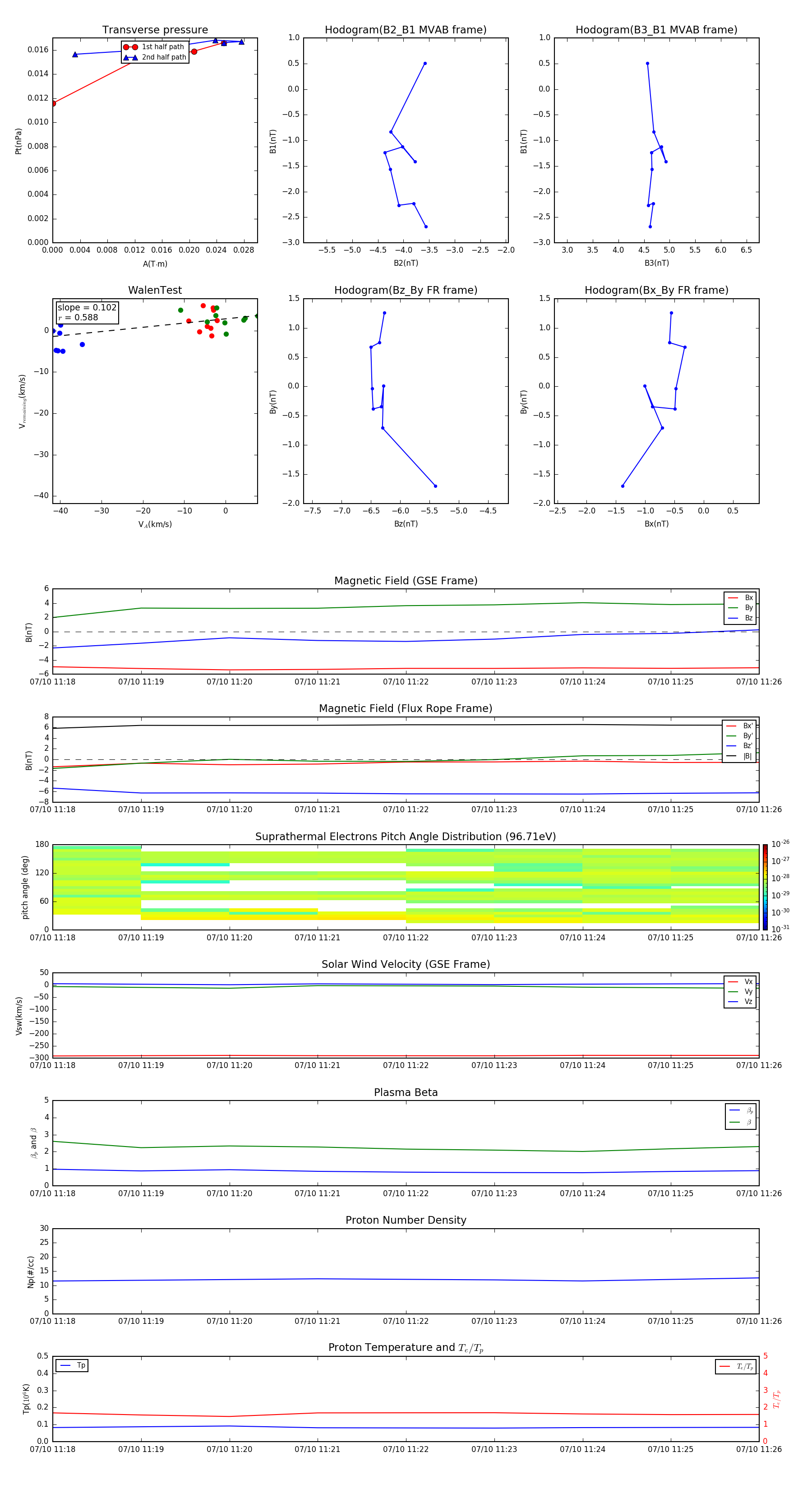Image resolution: width=812 pixels, height=1489 pixels.
Task: Click the 'B3(nT)' x-axis label
Action: 656,263
